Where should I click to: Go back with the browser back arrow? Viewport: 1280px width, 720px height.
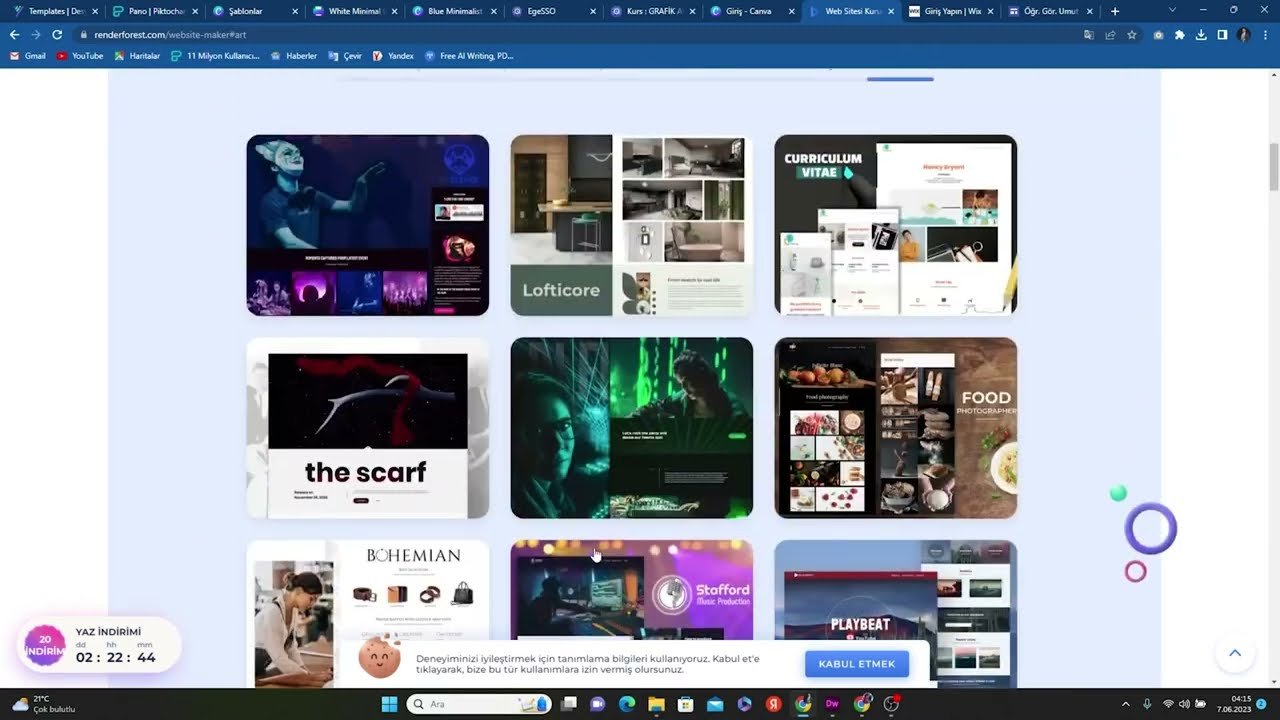14,34
